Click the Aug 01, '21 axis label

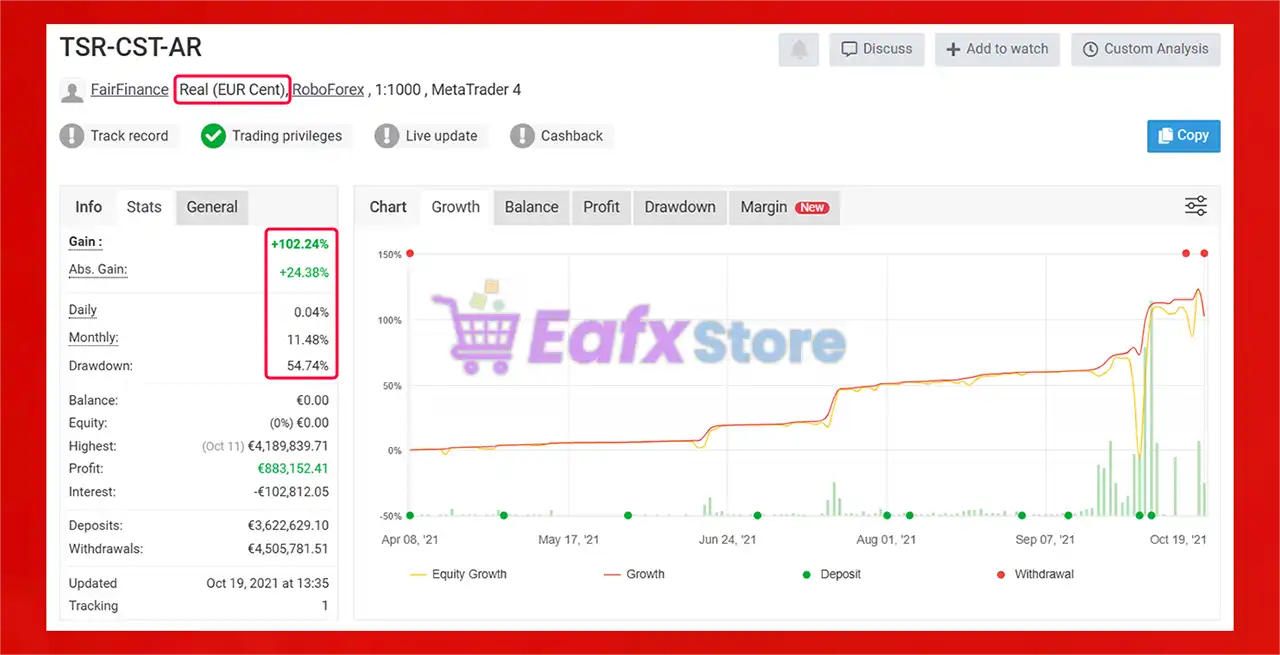click(886, 540)
